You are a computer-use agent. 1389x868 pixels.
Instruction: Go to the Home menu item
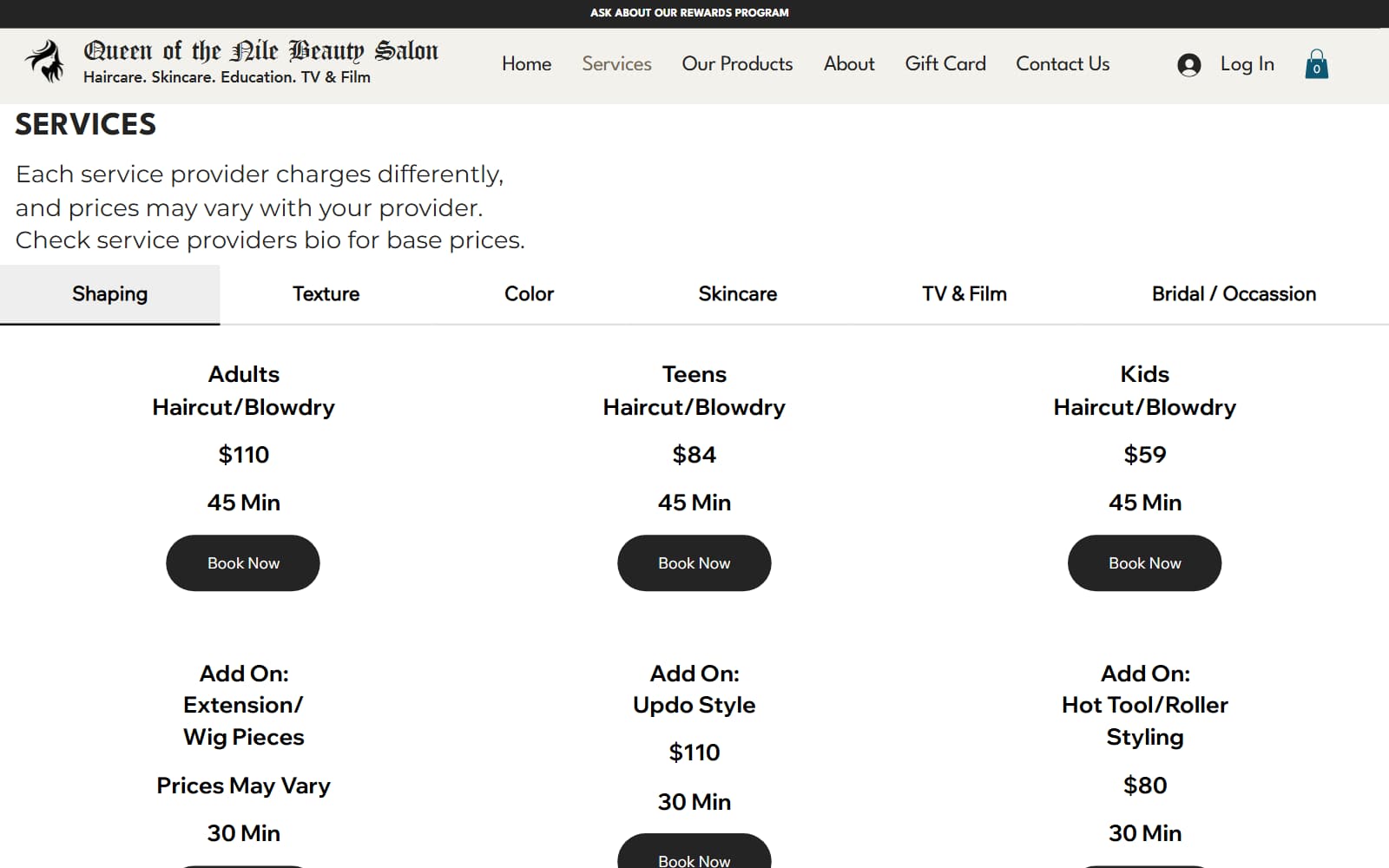[526, 64]
